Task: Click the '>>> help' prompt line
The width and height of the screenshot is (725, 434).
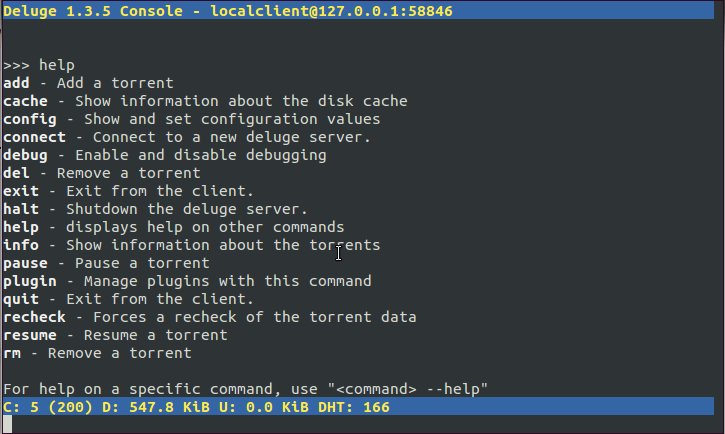Action: click(38, 65)
